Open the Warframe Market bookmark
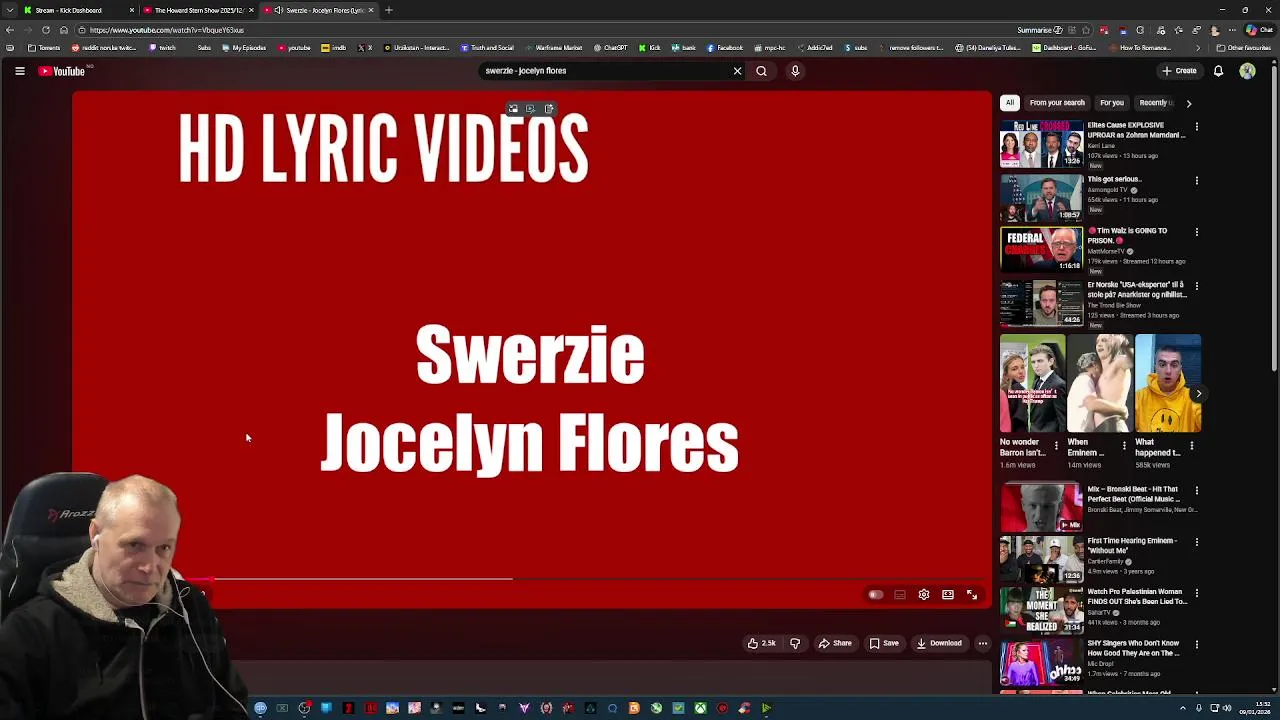Viewport: 1280px width, 720px height. pyautogui.click(x=553, y=48)
